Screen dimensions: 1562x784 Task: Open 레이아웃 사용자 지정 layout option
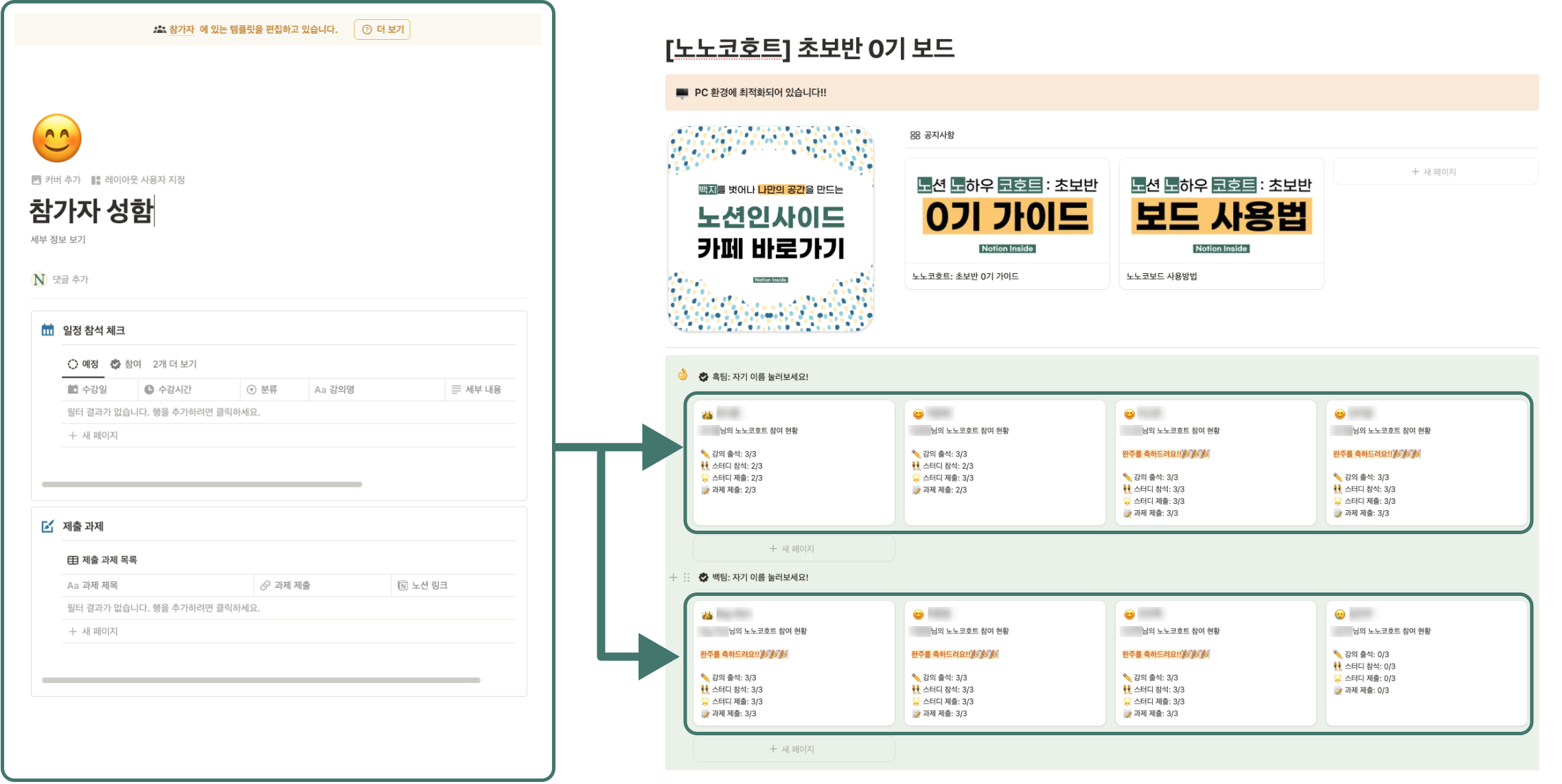(138, 180)
